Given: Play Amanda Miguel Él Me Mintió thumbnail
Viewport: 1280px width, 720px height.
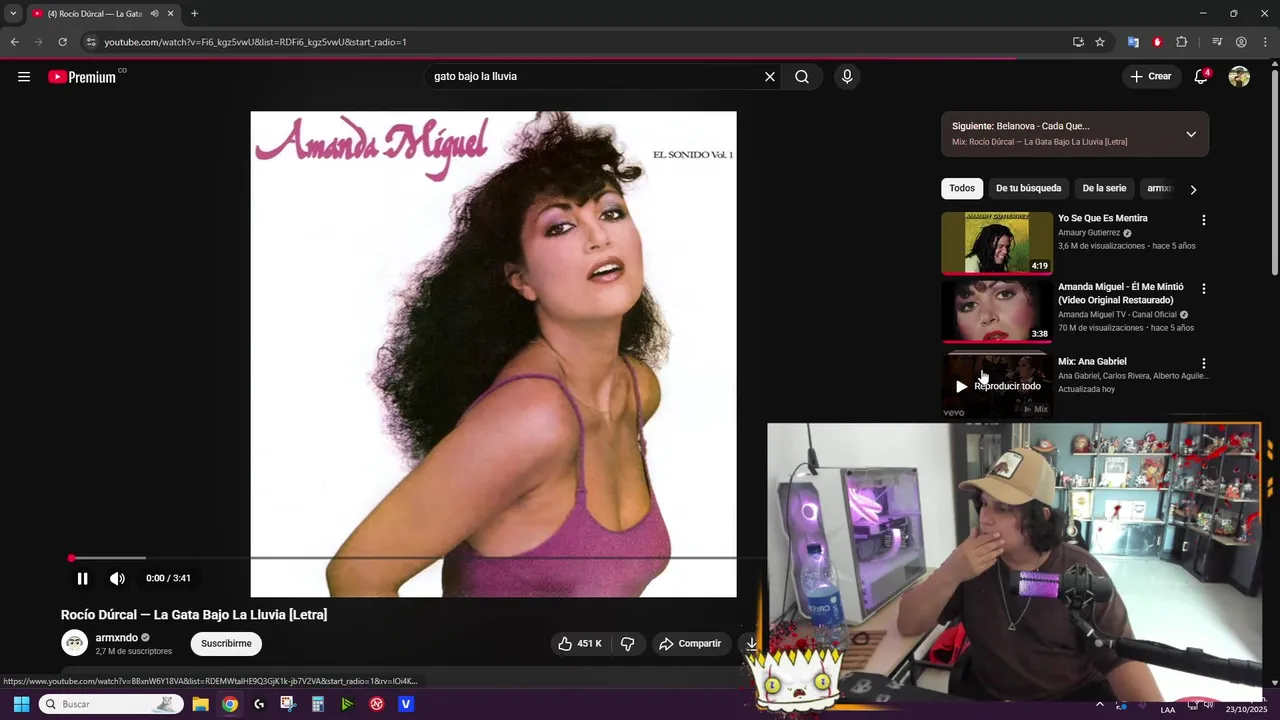Looking at the screenshot, I should coord(997,311).
